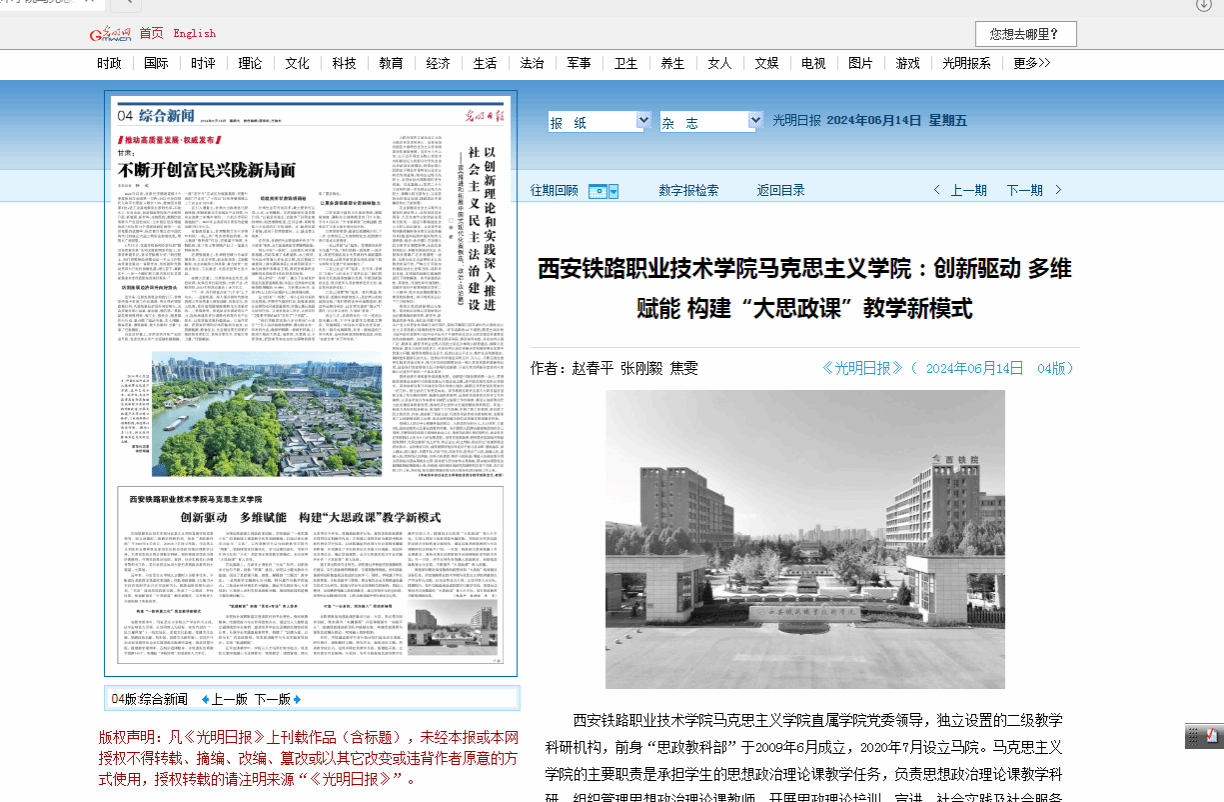This screenshot has width=1224, height=802.
Task: Click the Guangming Online logo
Action: click(111, 34)
